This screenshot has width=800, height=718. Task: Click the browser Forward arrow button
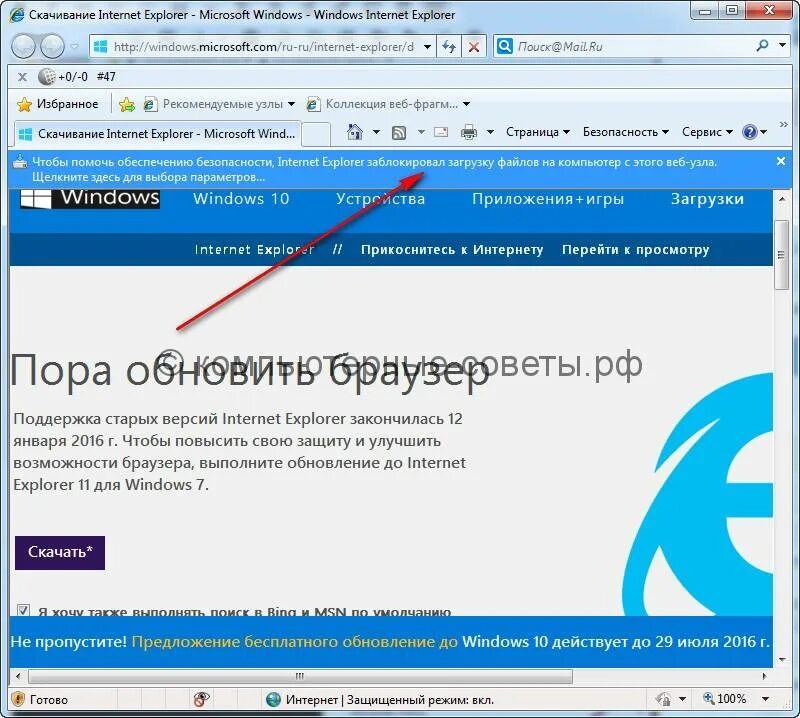click(52, 46)
